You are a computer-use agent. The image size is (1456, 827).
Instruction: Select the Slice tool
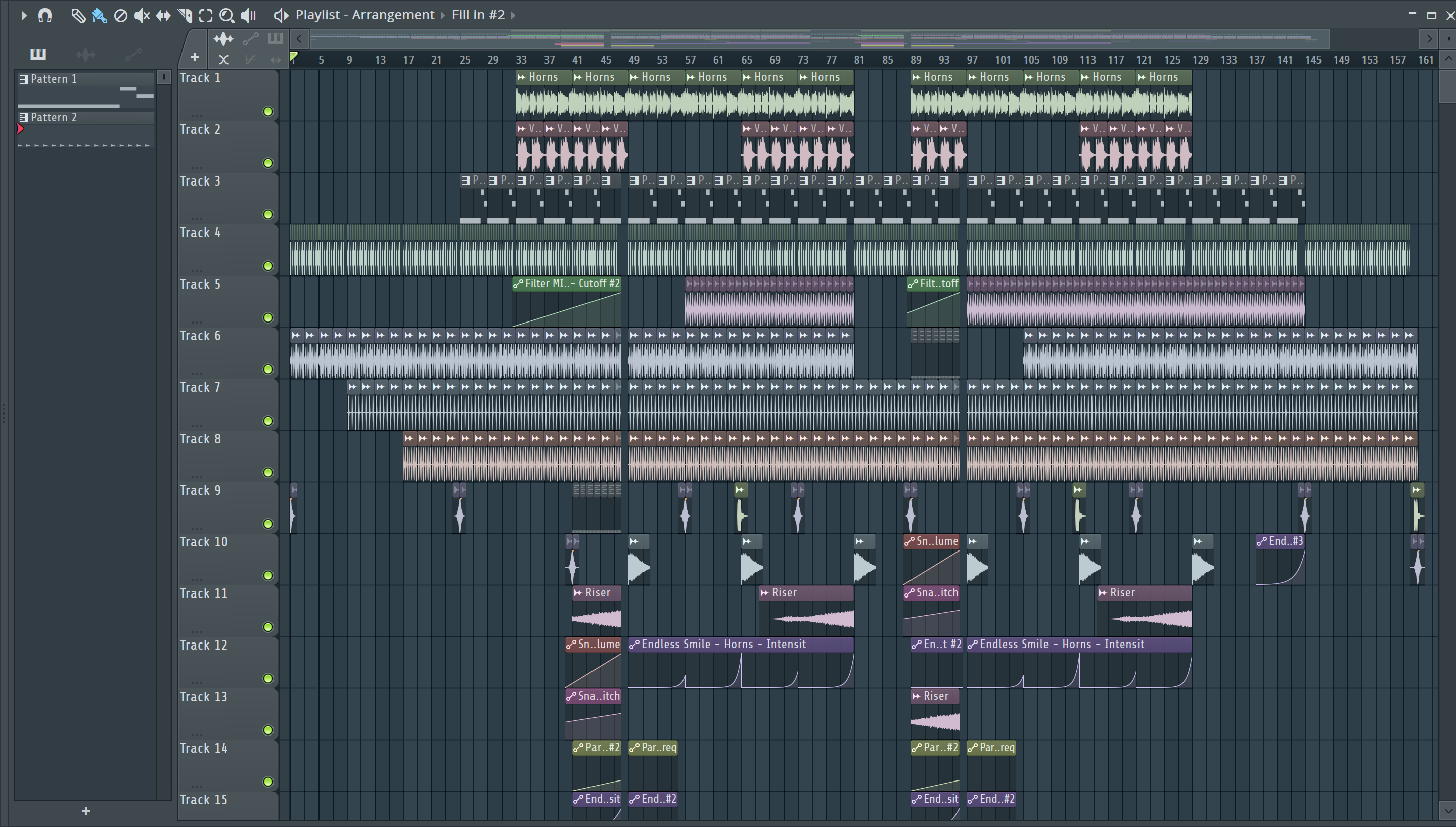click(185, 15)
